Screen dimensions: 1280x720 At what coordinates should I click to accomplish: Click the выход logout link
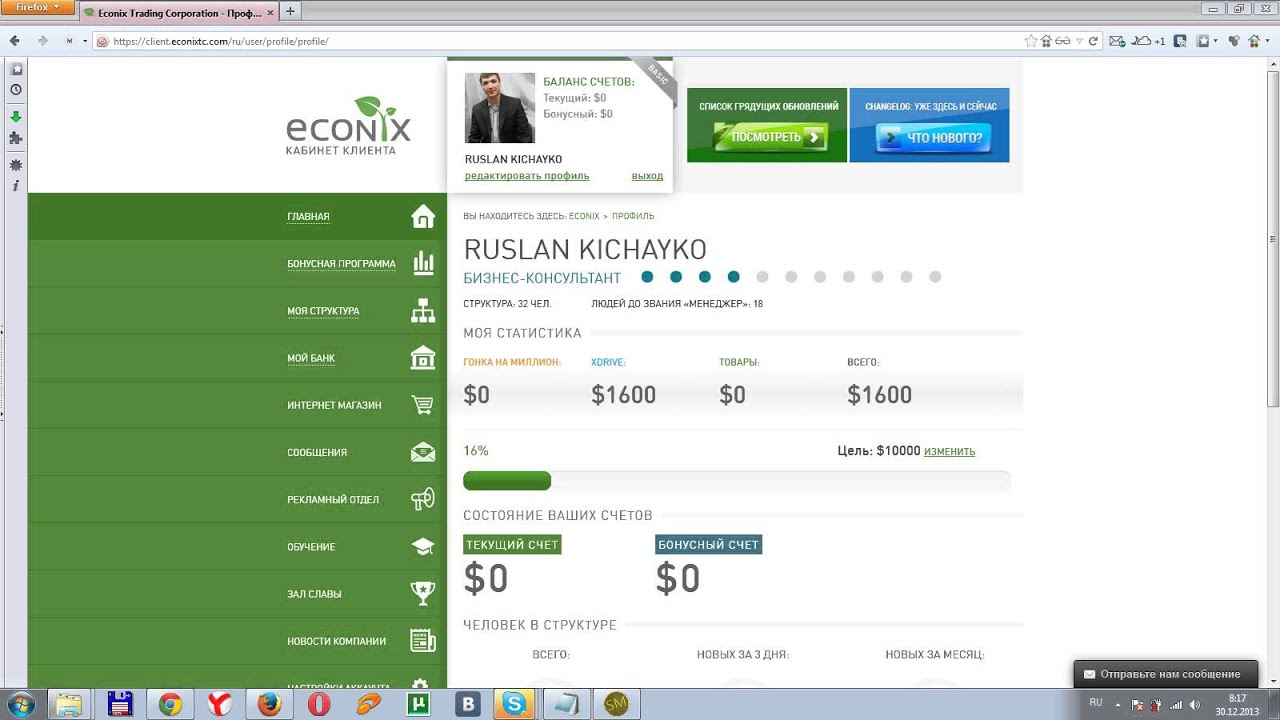[x=647, y=176]
